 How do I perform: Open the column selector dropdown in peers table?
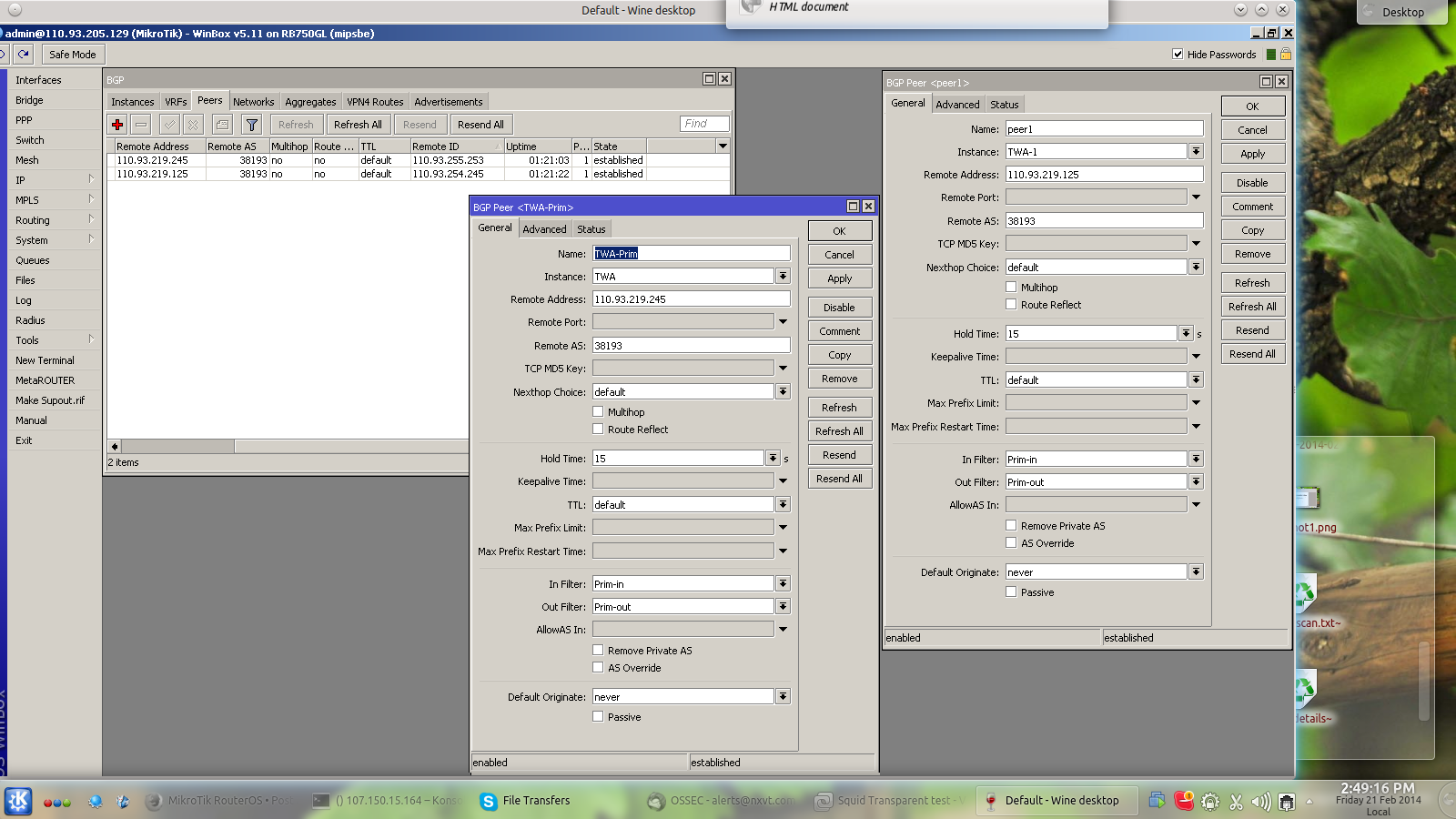[723, 147]
